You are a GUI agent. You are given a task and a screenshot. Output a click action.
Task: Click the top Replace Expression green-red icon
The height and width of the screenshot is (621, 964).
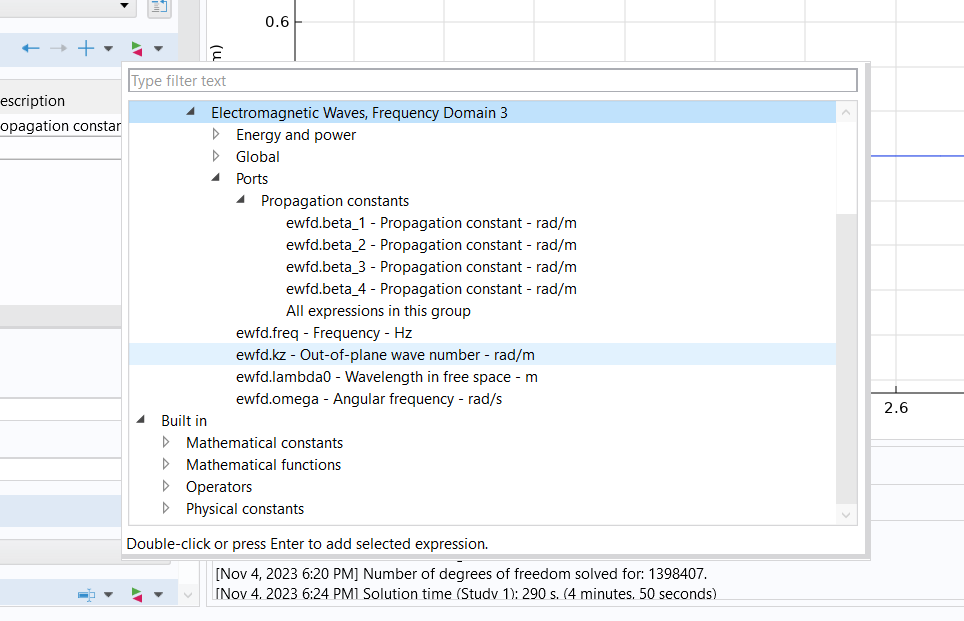pyautogui.click(x=136, y=48)
